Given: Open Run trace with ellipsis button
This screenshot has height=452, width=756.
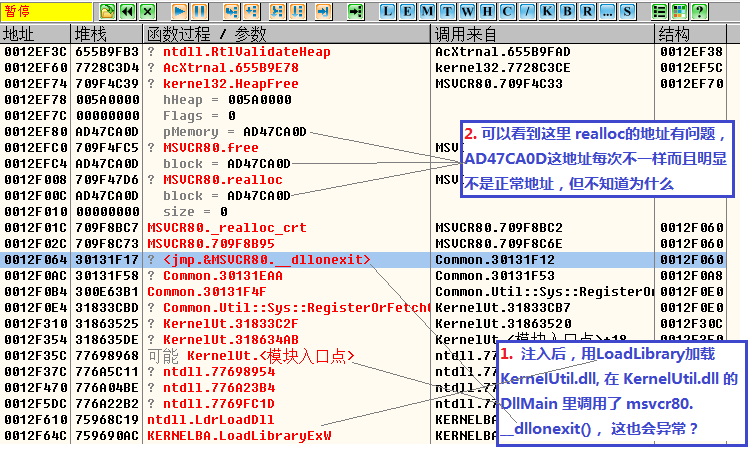Looking at the screenshot, I should coord(608,11).
